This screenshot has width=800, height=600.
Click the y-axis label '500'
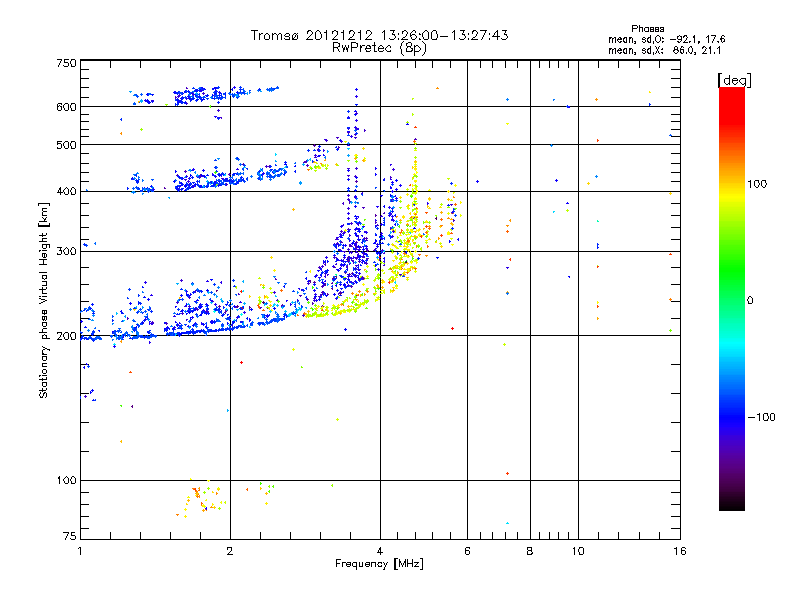pyautogui.click(x=66, y=145)
